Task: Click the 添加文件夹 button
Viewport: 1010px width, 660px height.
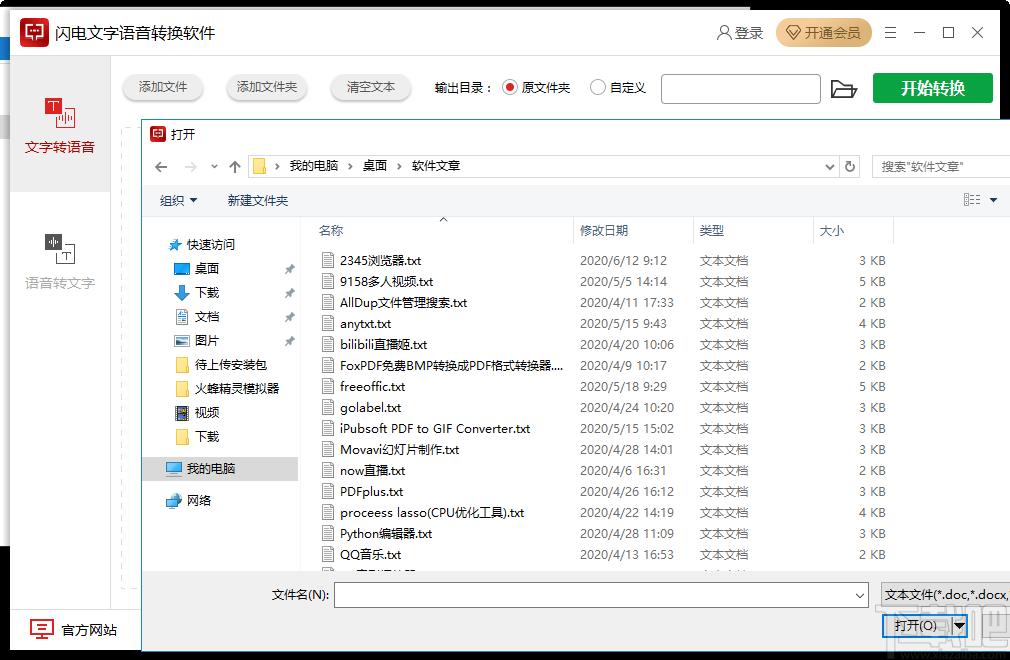Action: point(267,87)
